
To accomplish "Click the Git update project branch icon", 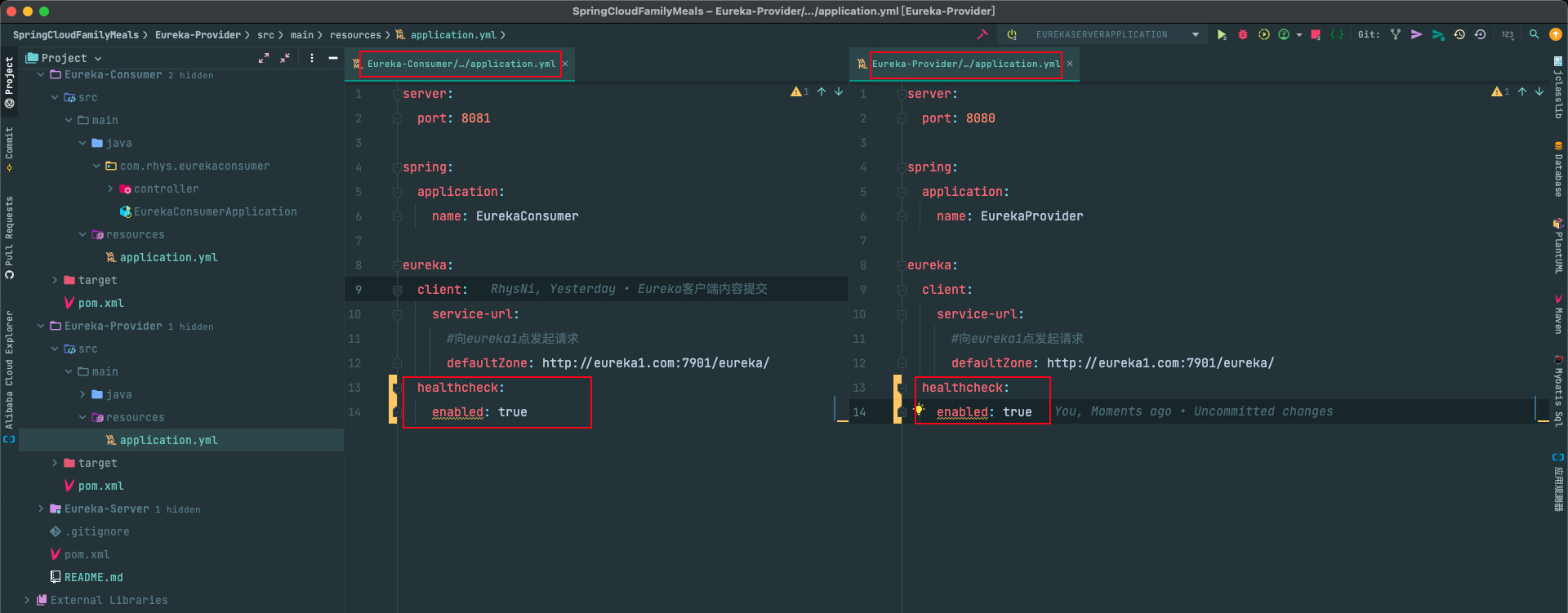I will tap(1396, 34).
